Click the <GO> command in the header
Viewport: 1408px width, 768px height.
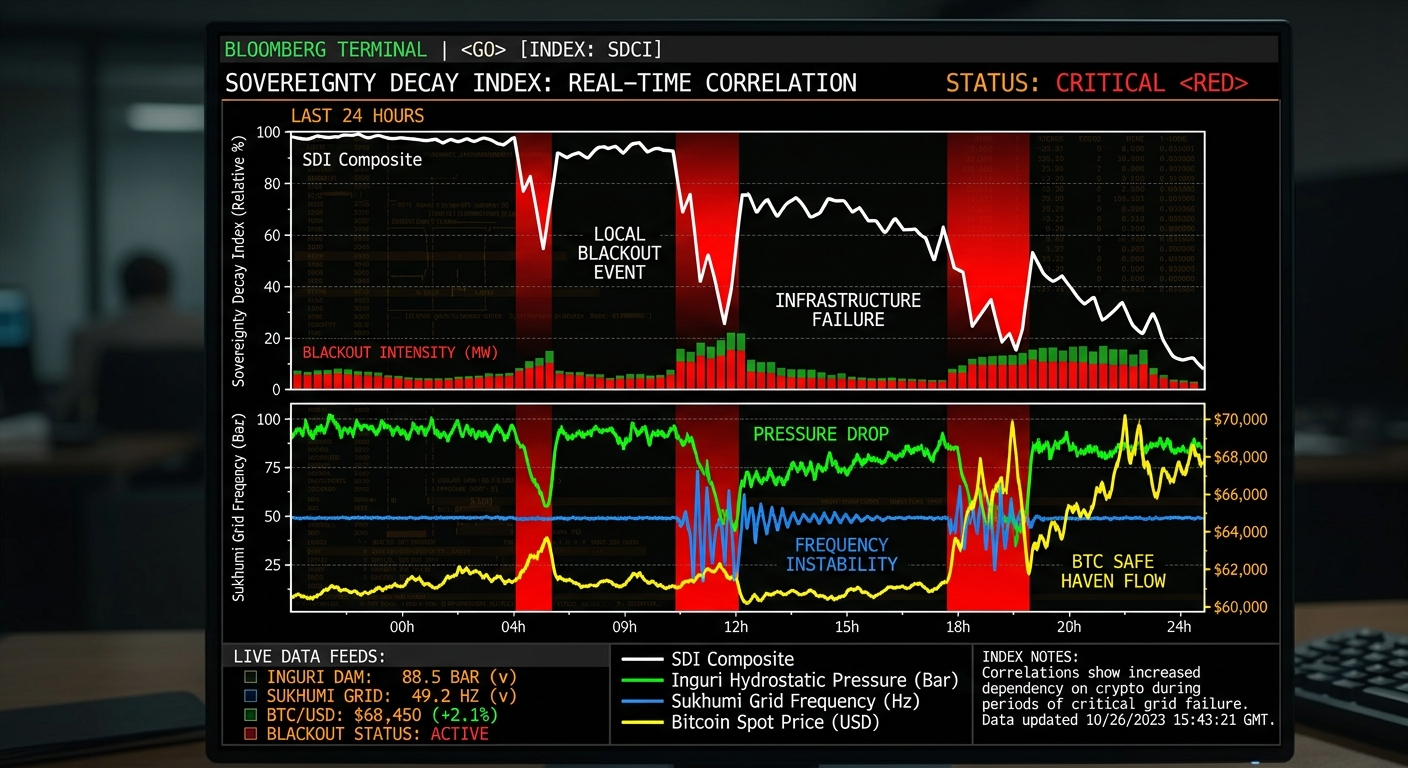485,49
